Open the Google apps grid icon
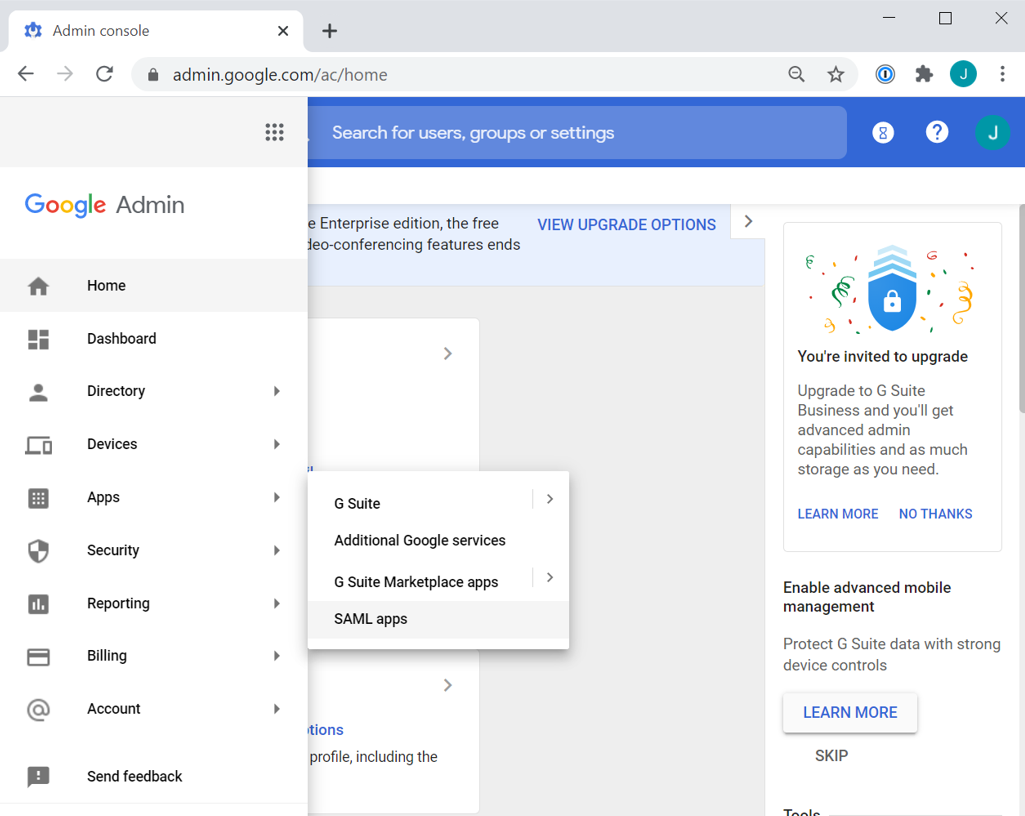Image resolution: width=1025 pixels, height=816 pixels. click(x=274, y=132)
